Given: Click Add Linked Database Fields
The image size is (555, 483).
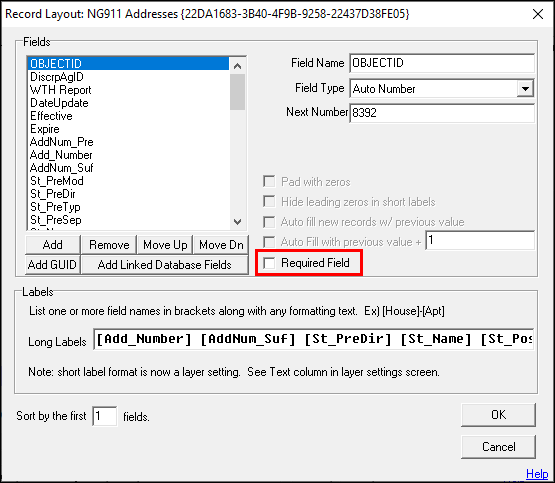Looking at the screenshot, I should click(x=165, y=265).
